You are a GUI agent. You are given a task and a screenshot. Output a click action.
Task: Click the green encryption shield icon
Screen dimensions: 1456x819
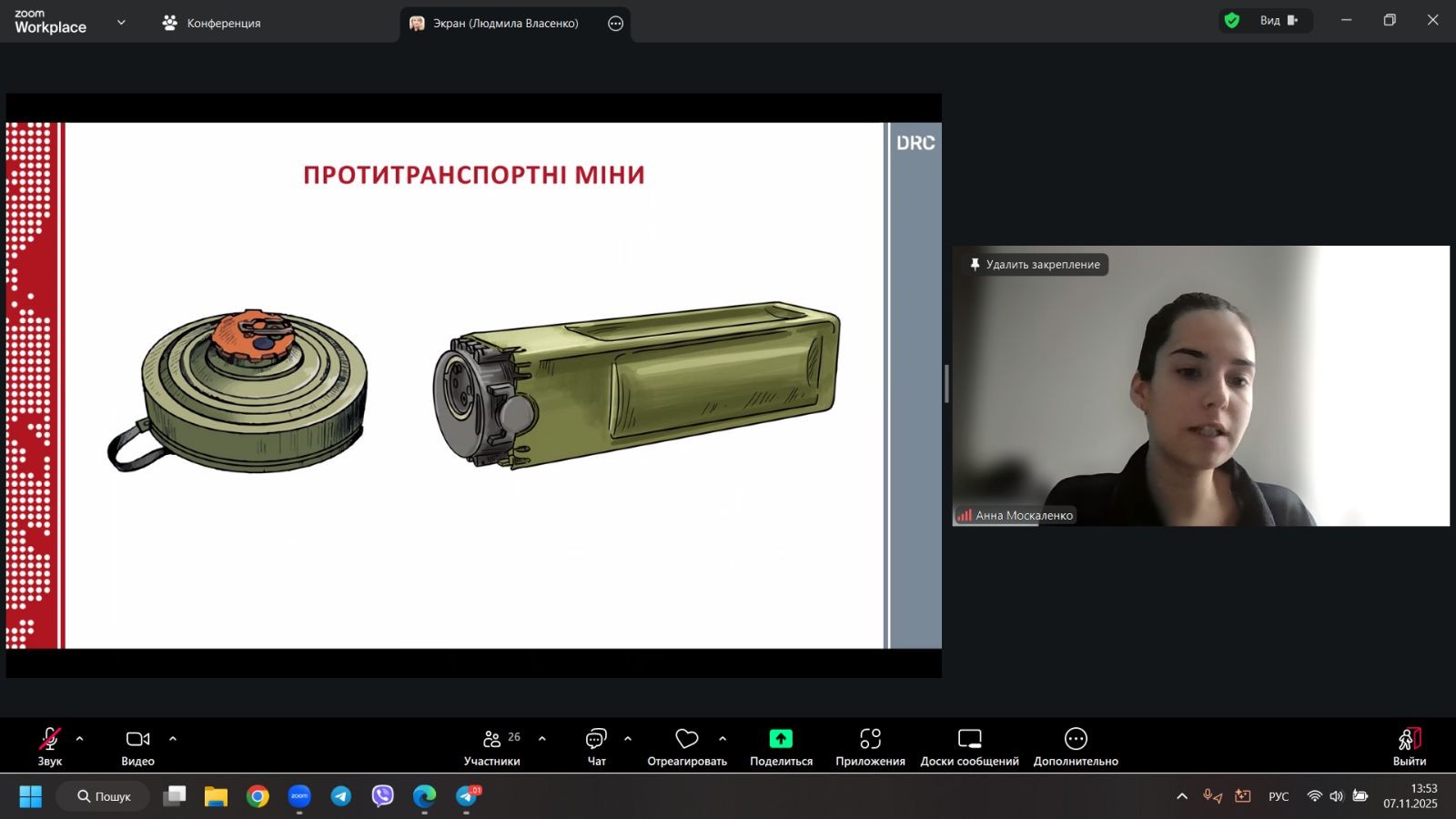[x=1232, y=21]
